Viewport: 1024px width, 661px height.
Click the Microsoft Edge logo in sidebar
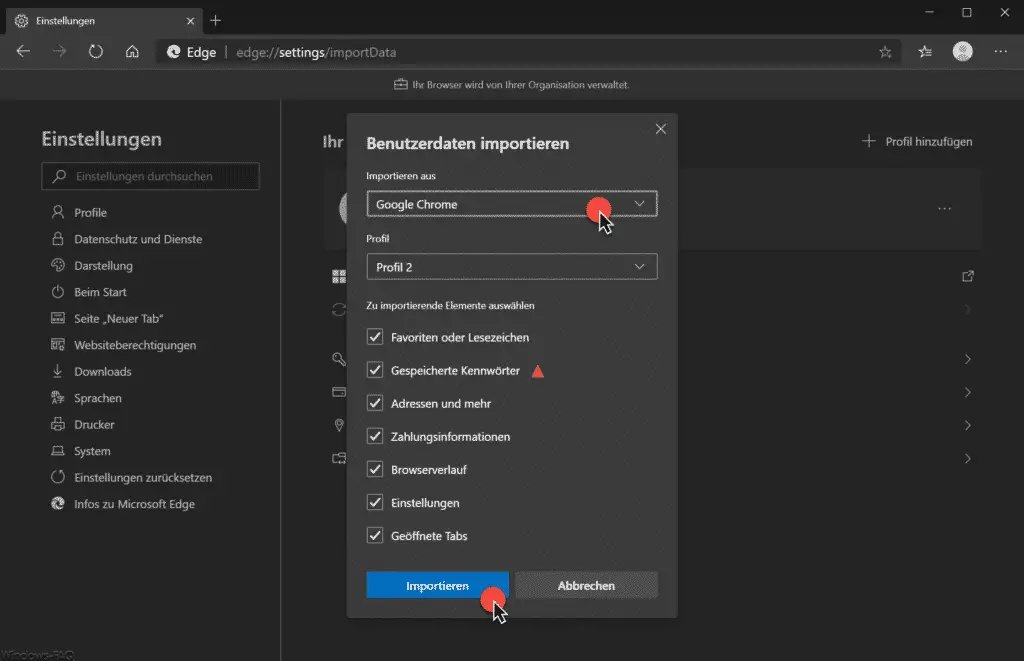[58, 504]
